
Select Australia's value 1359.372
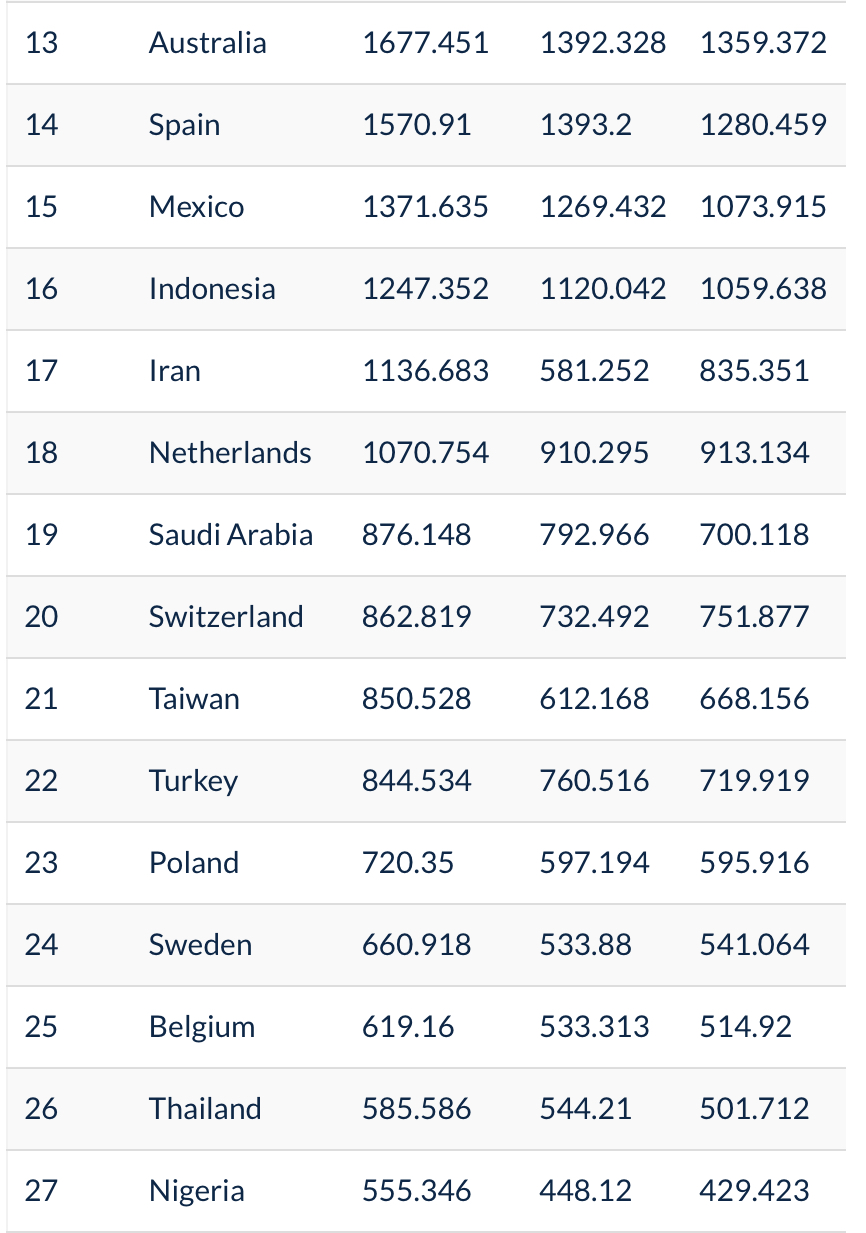(764, 43)
